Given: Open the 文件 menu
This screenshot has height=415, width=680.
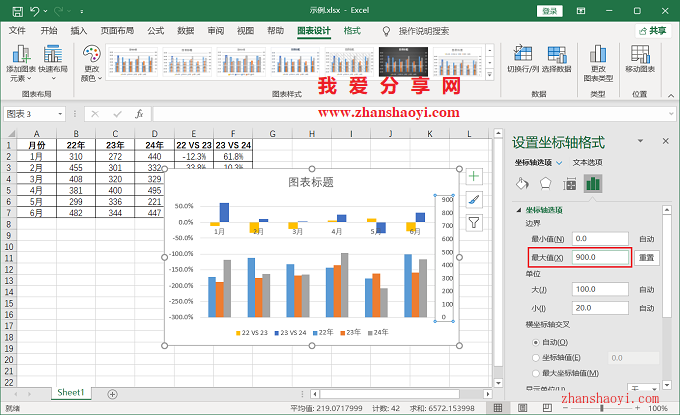Looking at the screenshot, I should (x=17, y=31).
